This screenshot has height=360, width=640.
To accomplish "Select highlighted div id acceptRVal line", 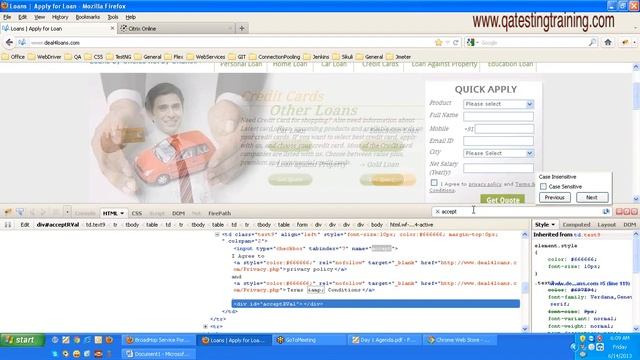I will pyautogui.click(x=376, y=304).
